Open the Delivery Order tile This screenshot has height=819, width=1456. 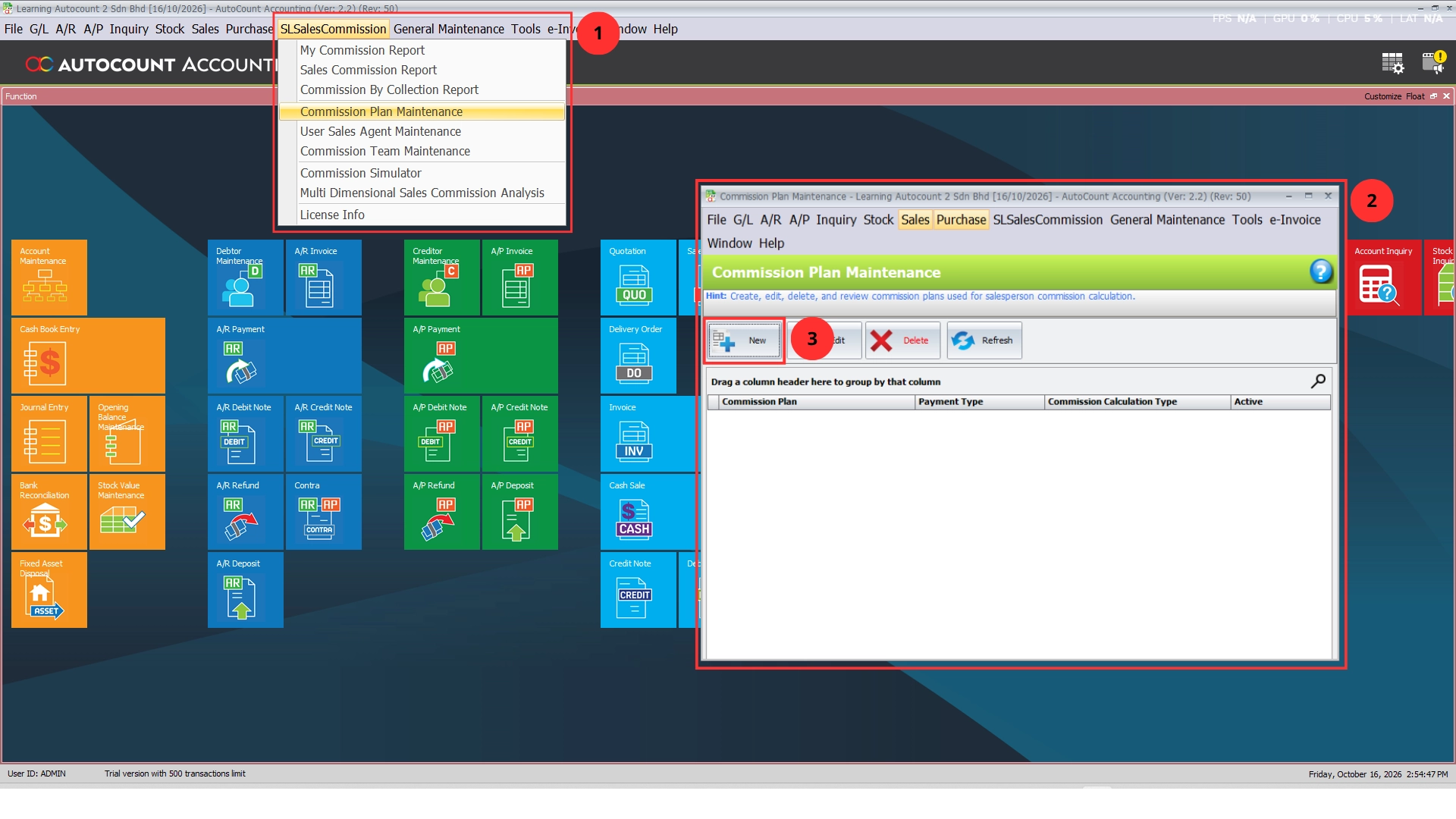[639, 356]
